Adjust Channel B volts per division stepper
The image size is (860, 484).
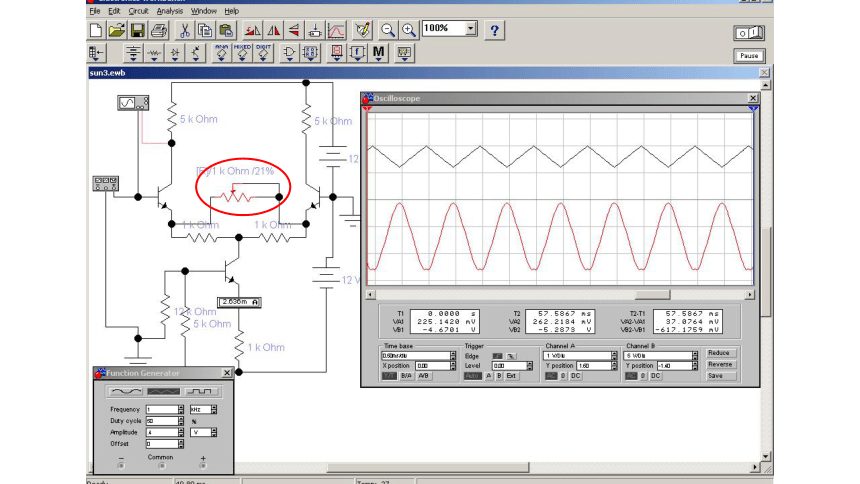point(695,356)
